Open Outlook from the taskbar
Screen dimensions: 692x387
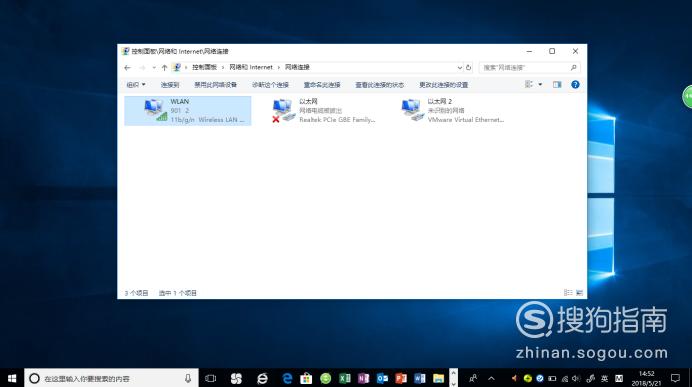click(x=382, y=378)
